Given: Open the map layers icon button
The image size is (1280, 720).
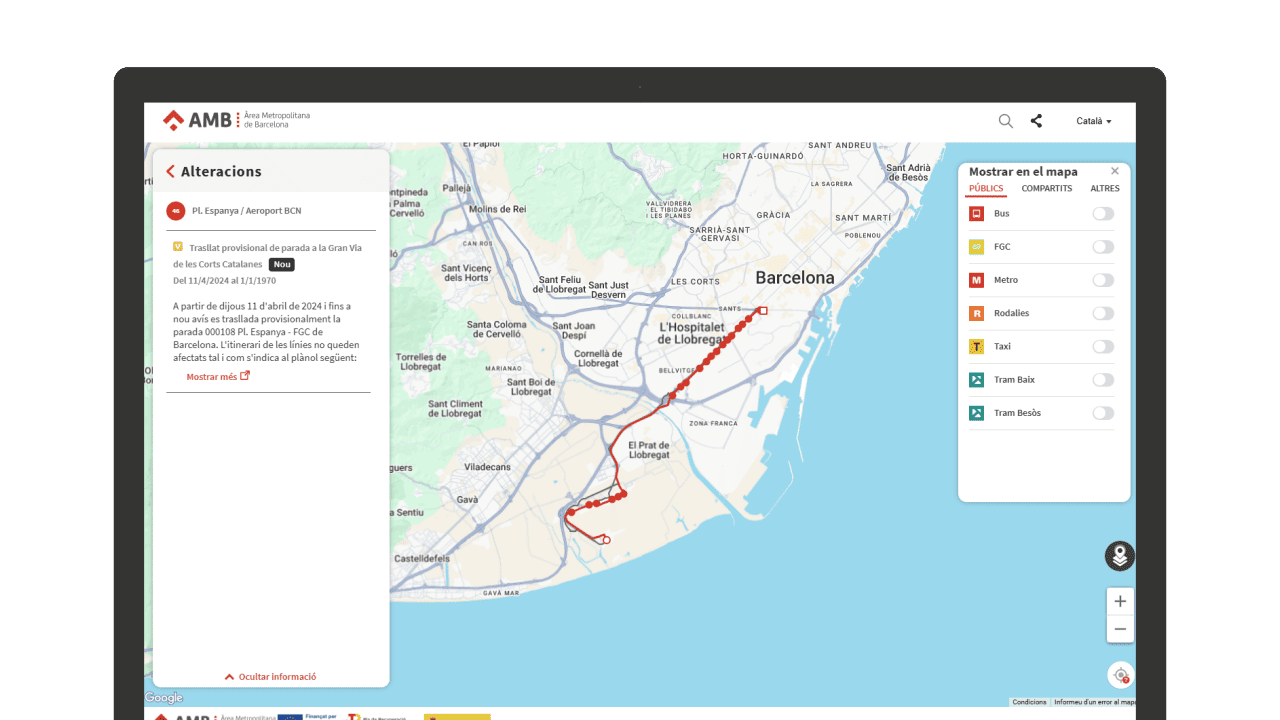Looking at the screenshot, I should click(x=1119, y=556).
